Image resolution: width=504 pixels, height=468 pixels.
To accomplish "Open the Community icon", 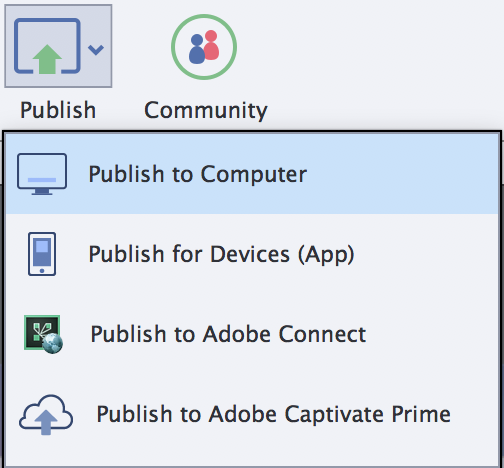I will point(204,47).
